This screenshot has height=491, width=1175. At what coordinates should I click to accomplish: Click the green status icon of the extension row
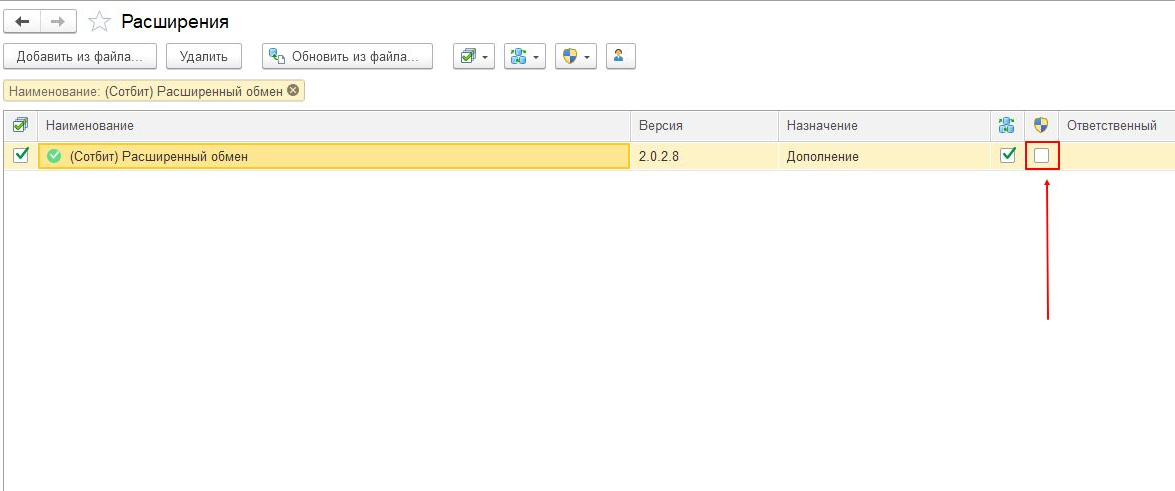coord(54,156)
